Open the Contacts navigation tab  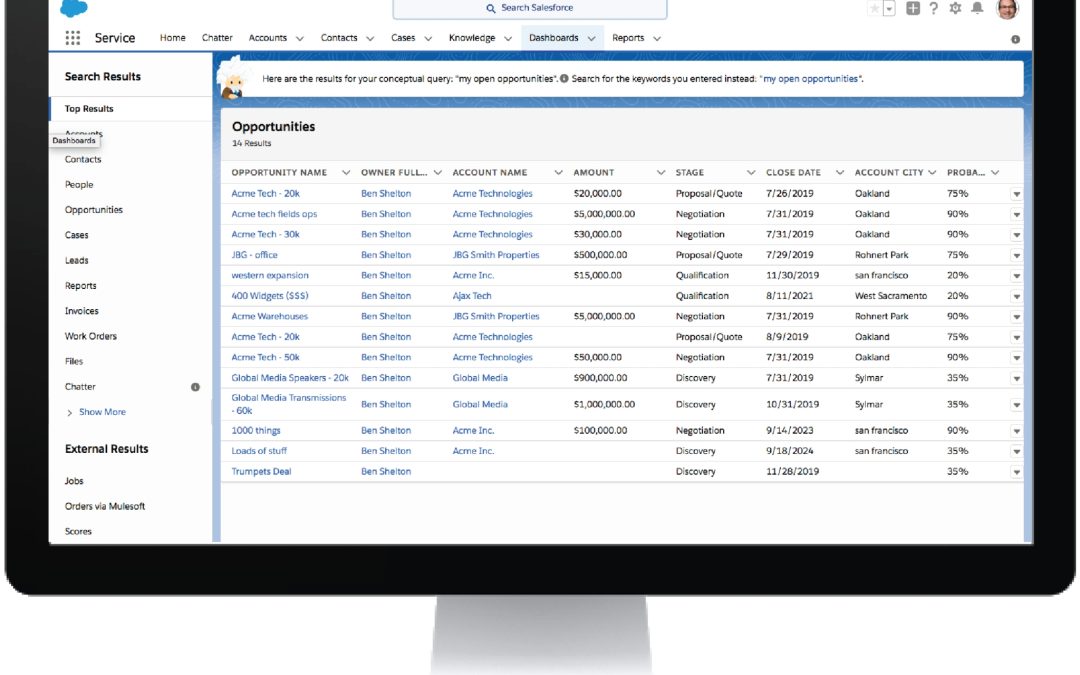click(339, 38)
